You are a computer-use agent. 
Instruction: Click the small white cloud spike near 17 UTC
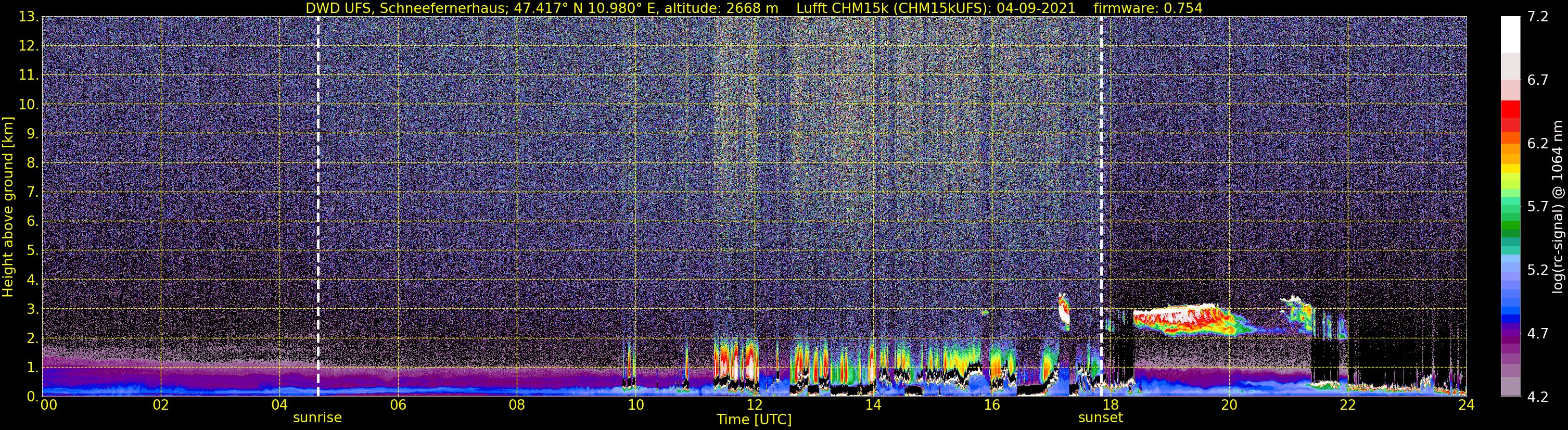pos(1063,311)
